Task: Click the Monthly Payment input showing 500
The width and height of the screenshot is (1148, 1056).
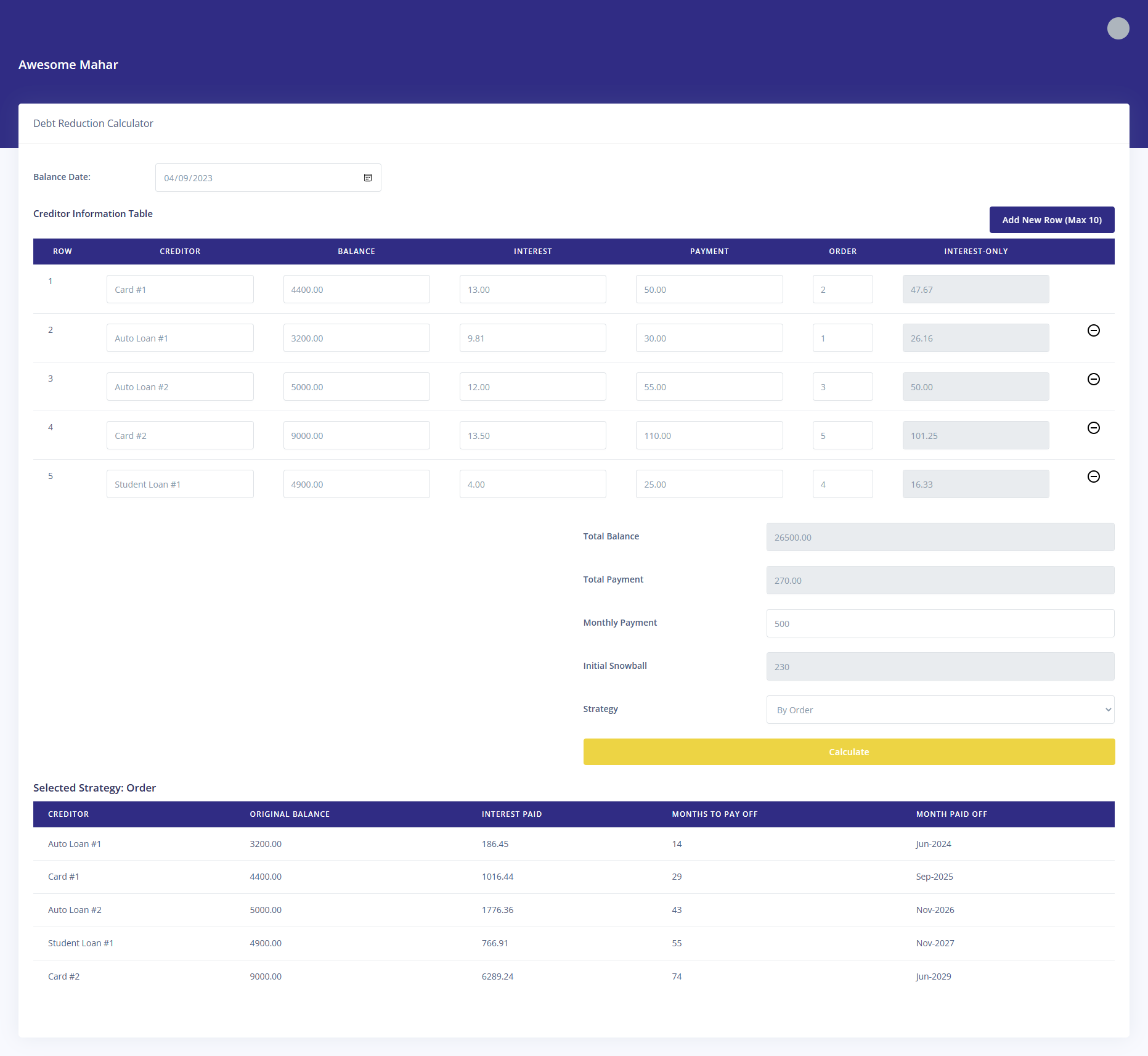Action: 940,623
